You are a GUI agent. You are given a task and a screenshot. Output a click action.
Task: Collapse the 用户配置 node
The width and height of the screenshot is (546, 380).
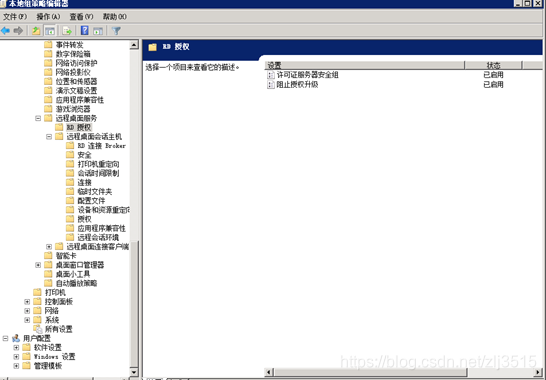5,338
